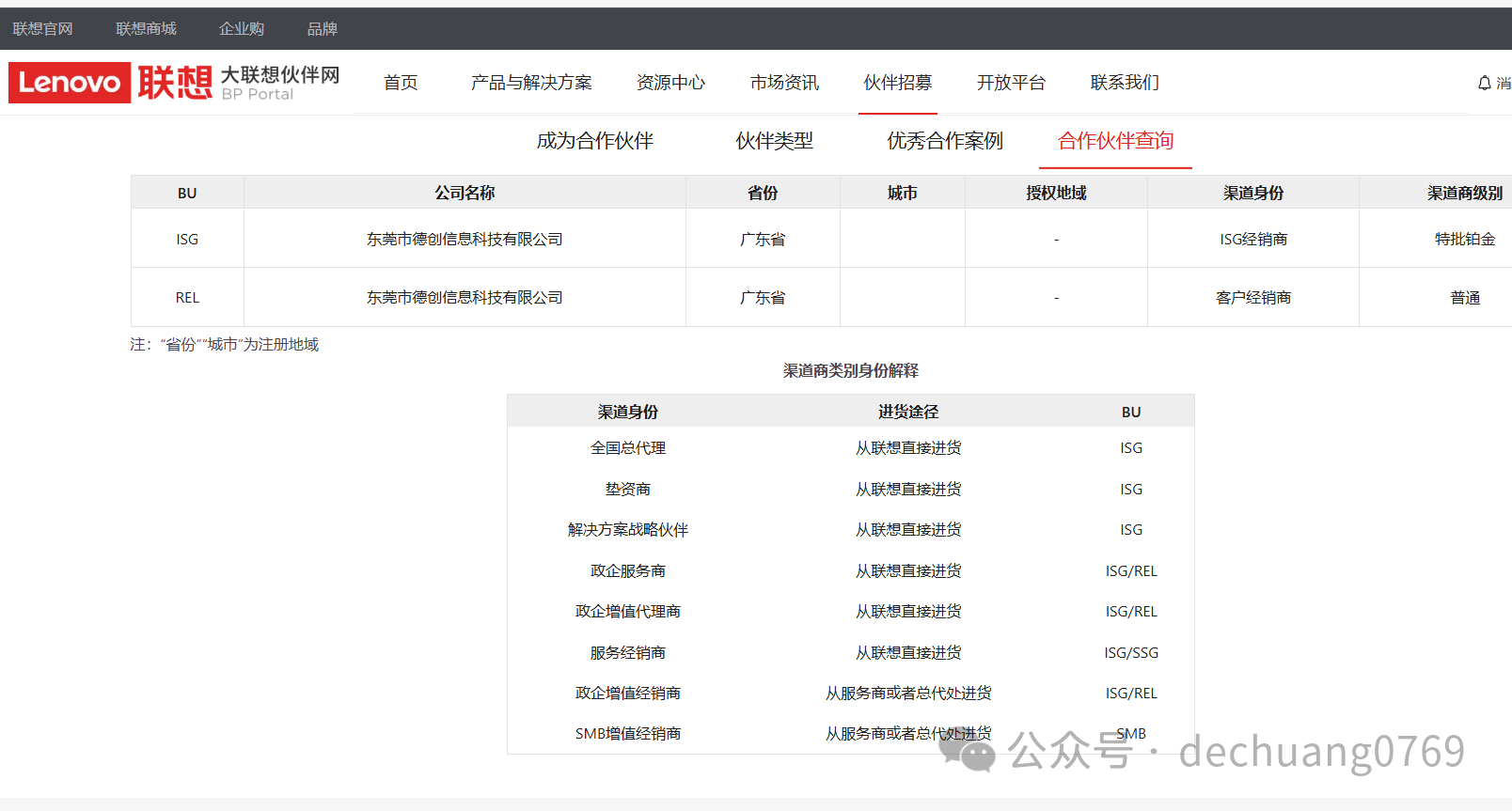Click the 政企服务商 row label
The width and height of the screenshot is (1512, 811).
pos(628,571)
